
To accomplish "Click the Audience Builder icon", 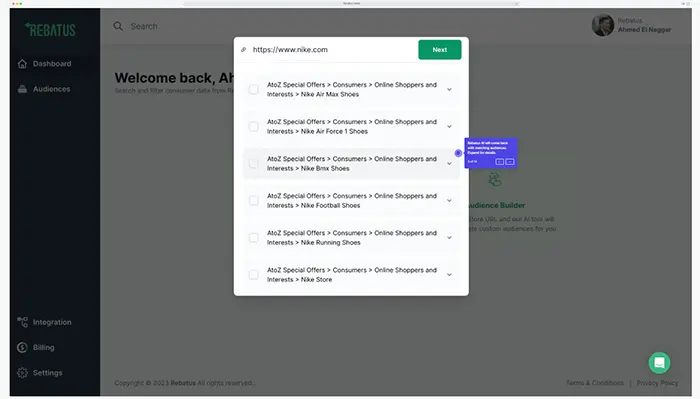I will 494,179.
